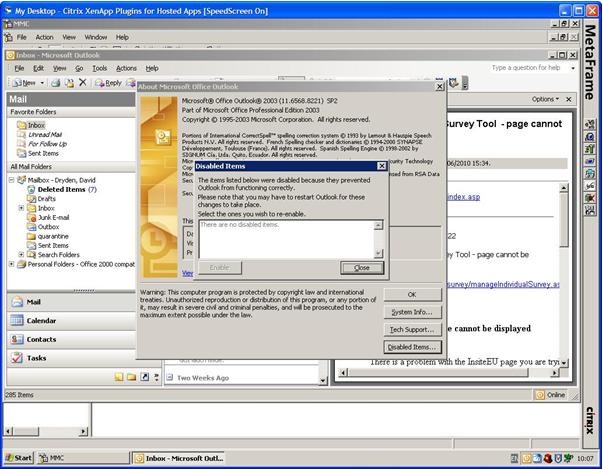Click the Folder List icon in navigation pane

tap(132, 377)
